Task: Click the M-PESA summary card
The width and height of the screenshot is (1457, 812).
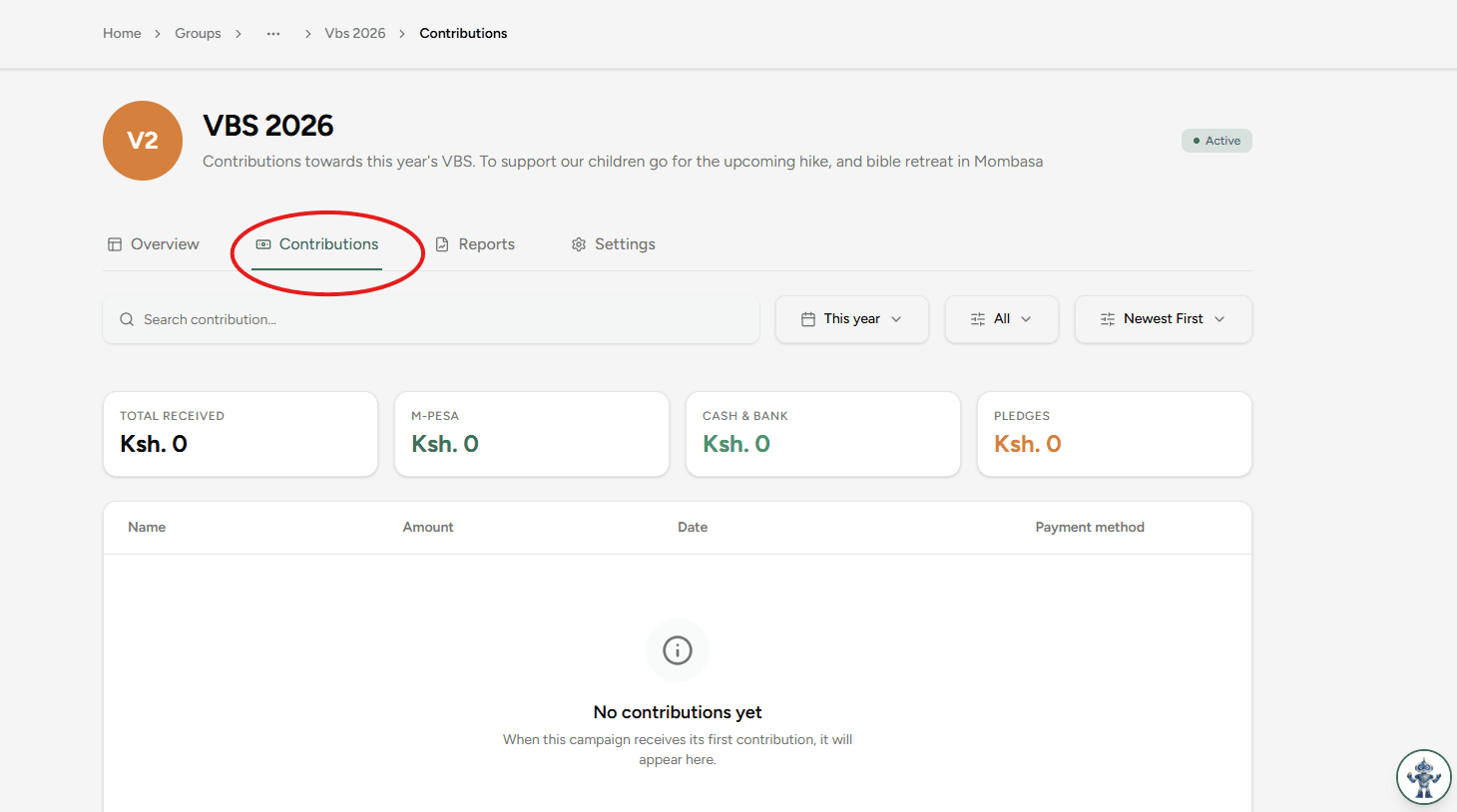Action: [x=532, y=434]
